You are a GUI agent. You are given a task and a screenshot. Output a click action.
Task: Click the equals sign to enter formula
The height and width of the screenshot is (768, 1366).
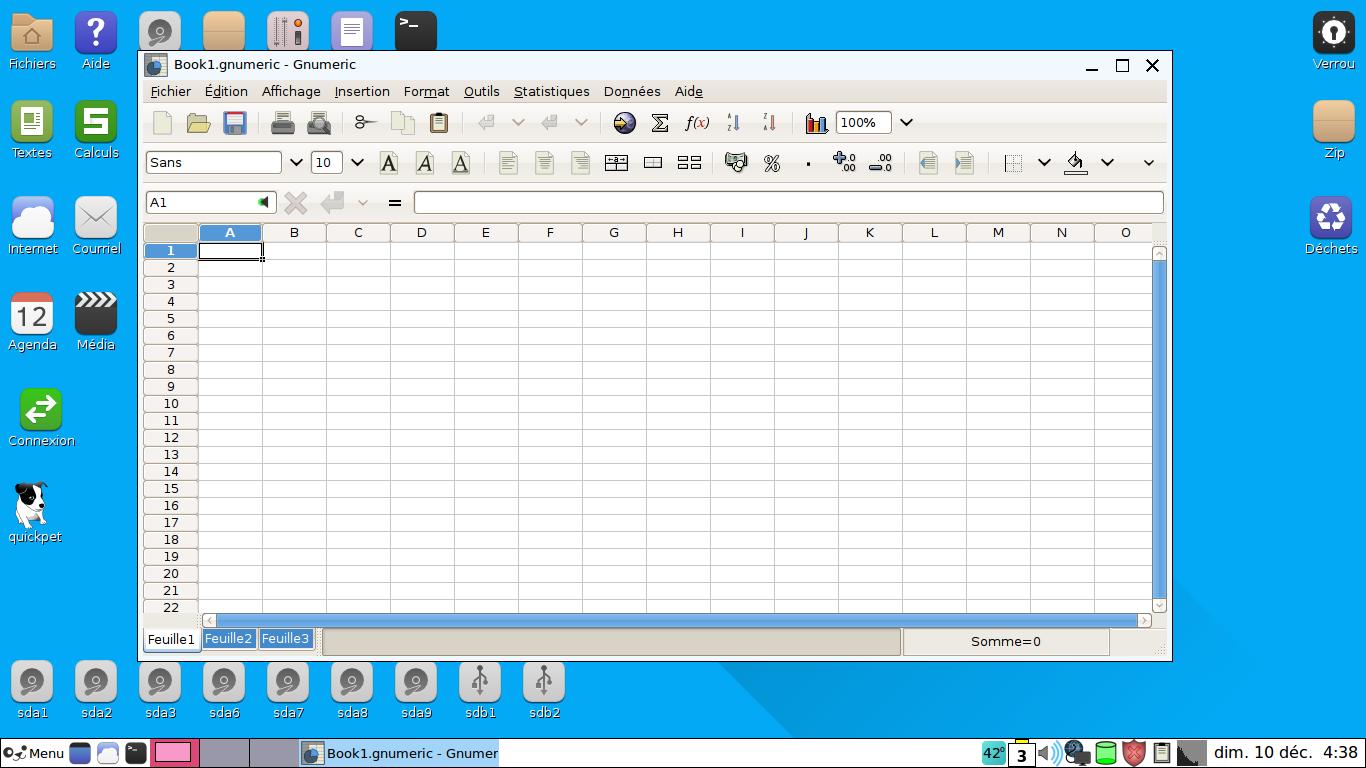[395, 203]
